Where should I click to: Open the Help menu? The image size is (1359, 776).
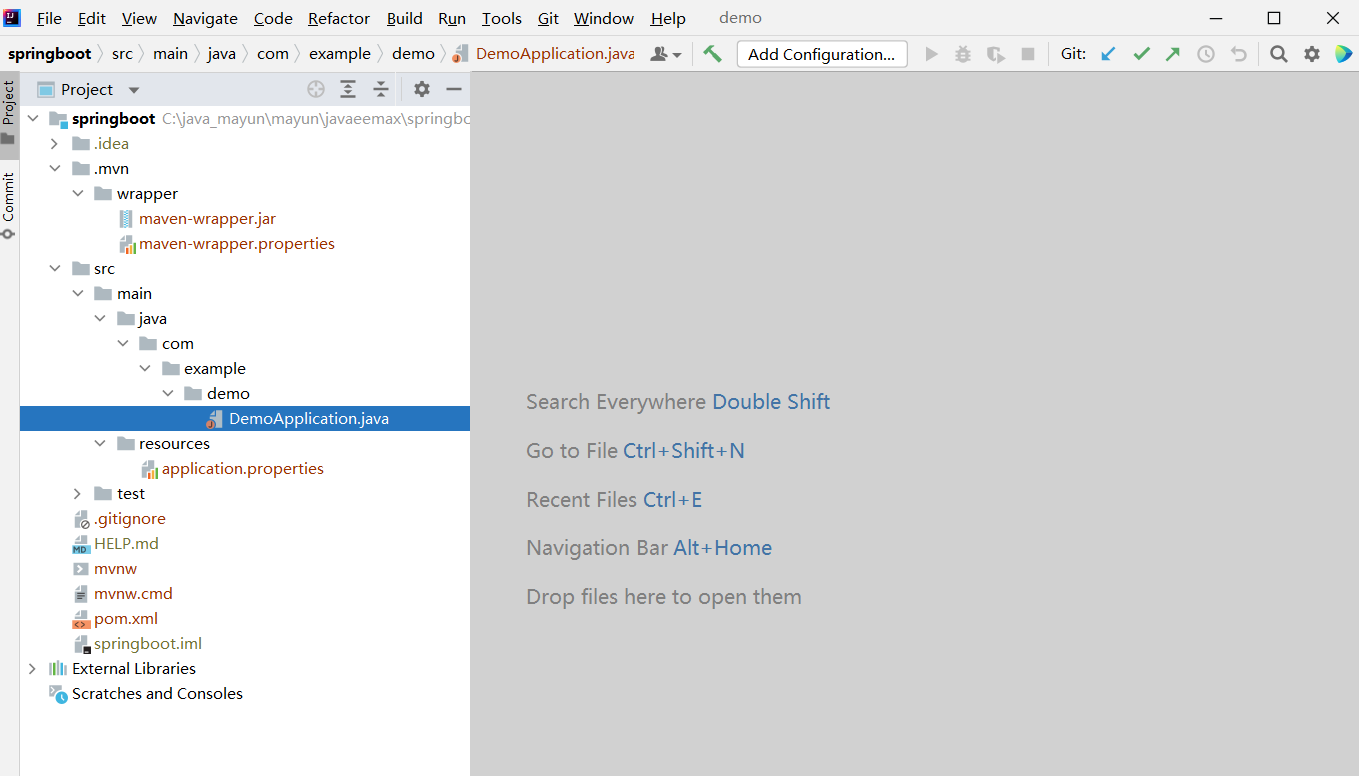tap(668, 18)
